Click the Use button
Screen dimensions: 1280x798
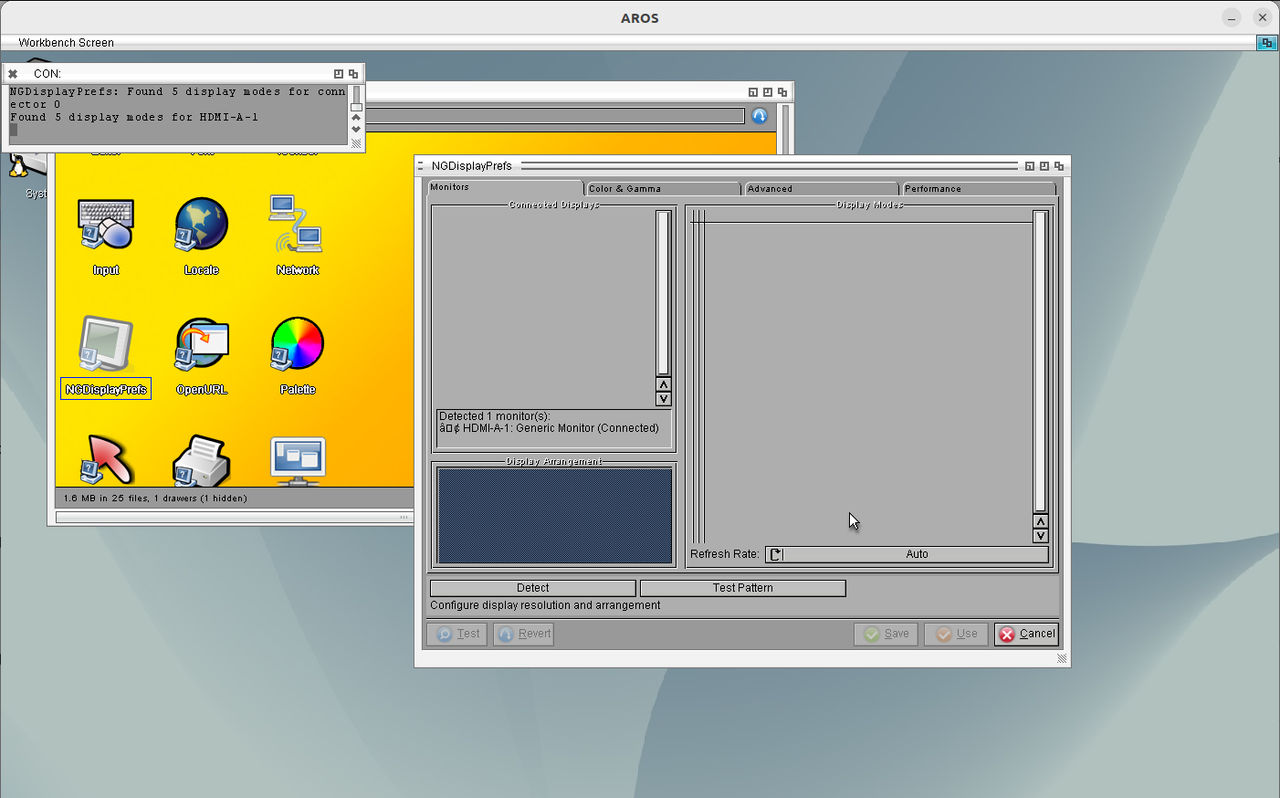pos(956,634)
